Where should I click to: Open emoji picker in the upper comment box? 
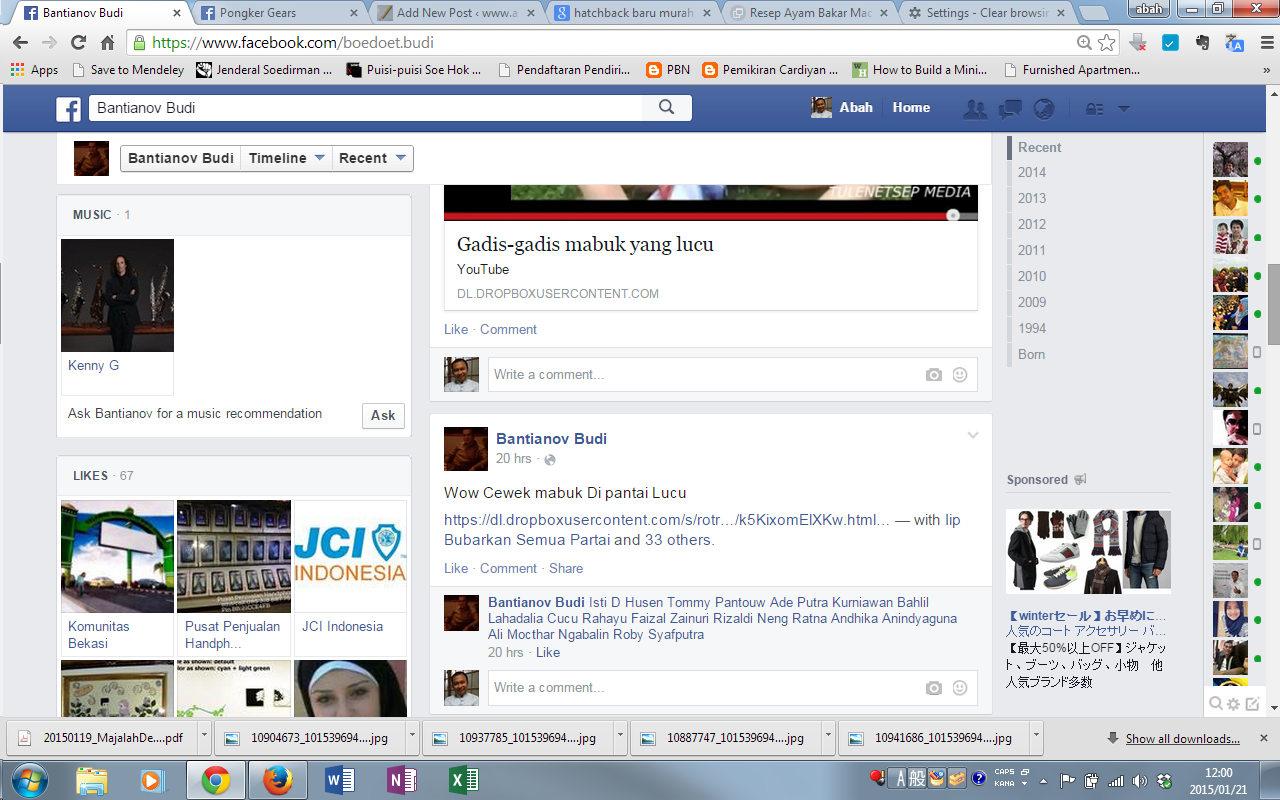(x=960, y=375)
